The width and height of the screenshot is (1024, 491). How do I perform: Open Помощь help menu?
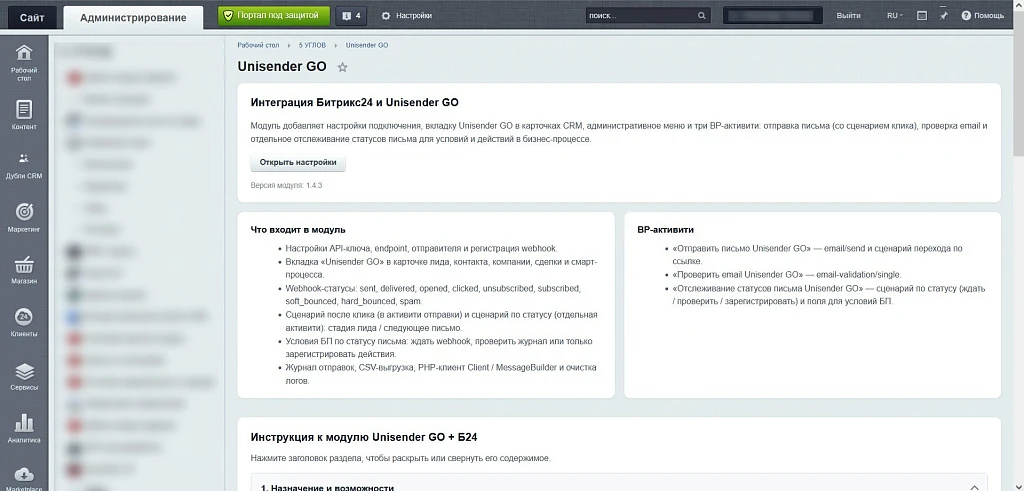tap(983, 16)
